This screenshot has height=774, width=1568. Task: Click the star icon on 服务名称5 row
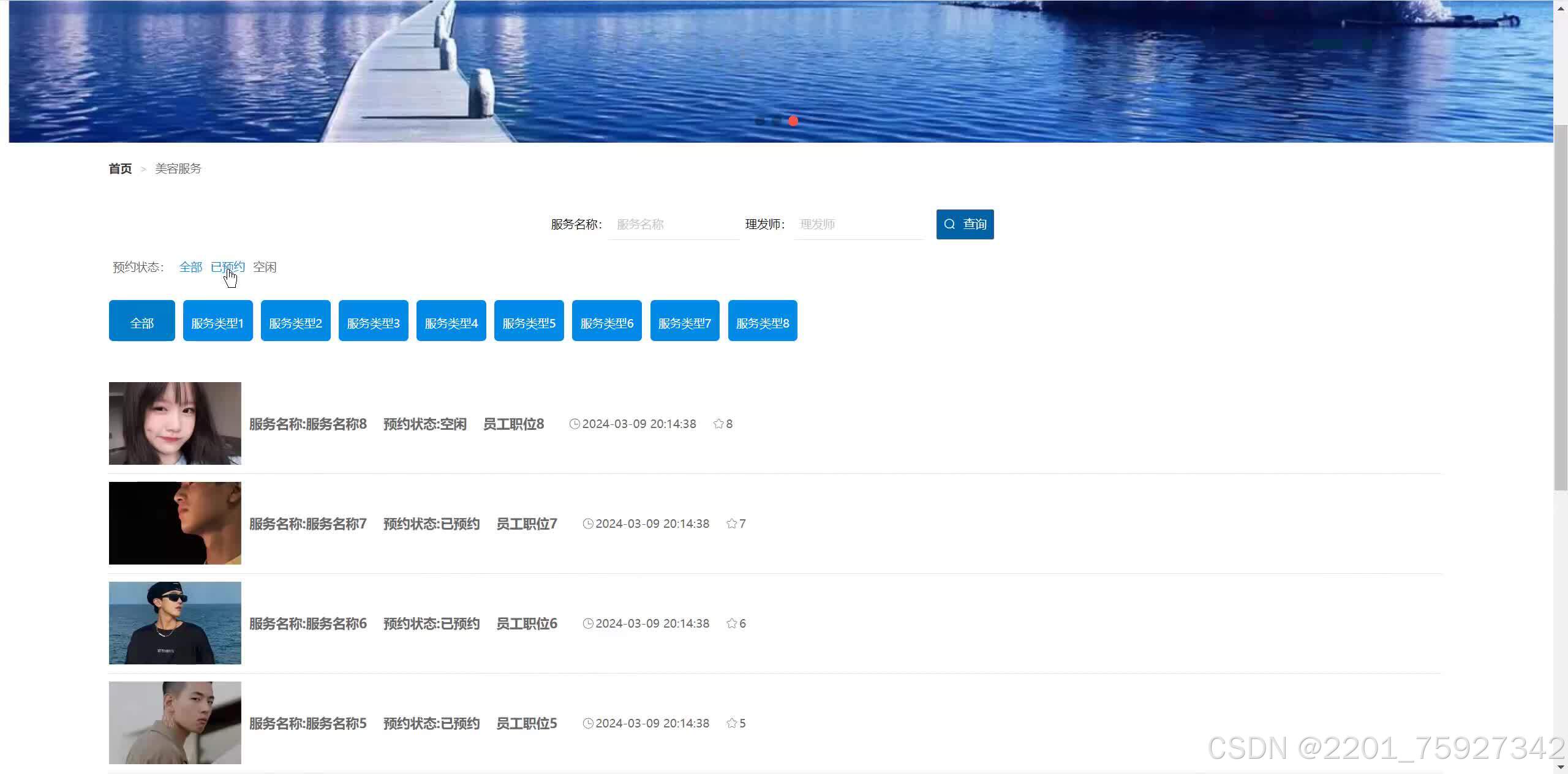731,723
